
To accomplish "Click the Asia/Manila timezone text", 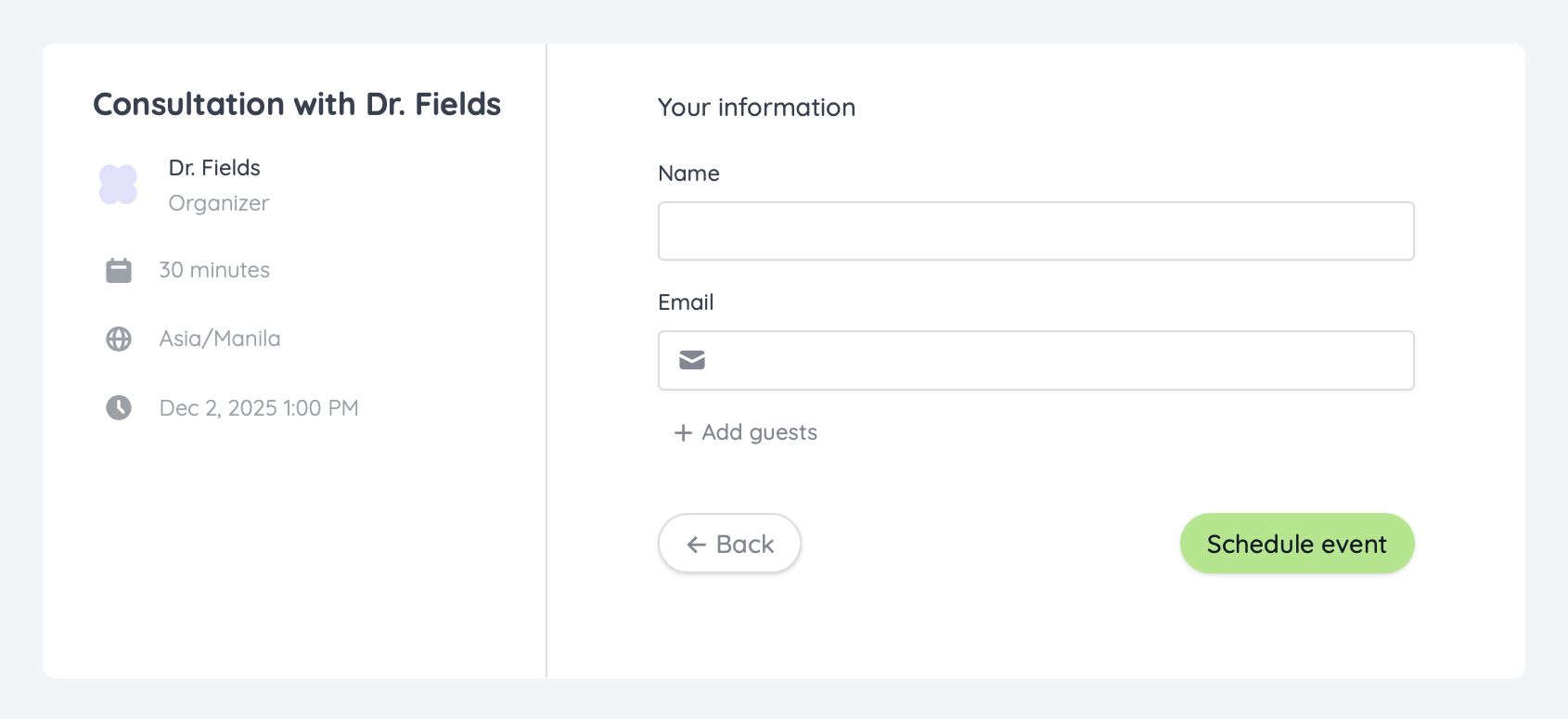I will (x=220, y=339).
